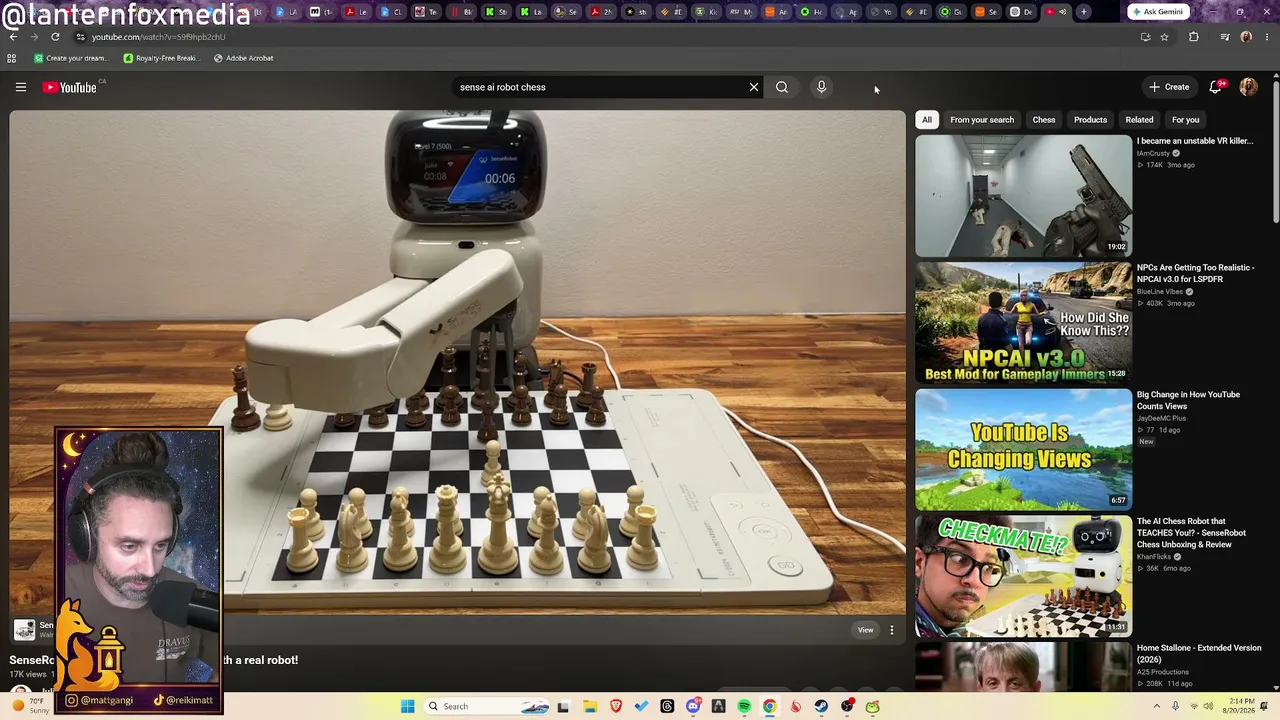Start voice search with the microphone
Image resolution: width=1280 pixels, height=720 pixels.
point(821,87)
